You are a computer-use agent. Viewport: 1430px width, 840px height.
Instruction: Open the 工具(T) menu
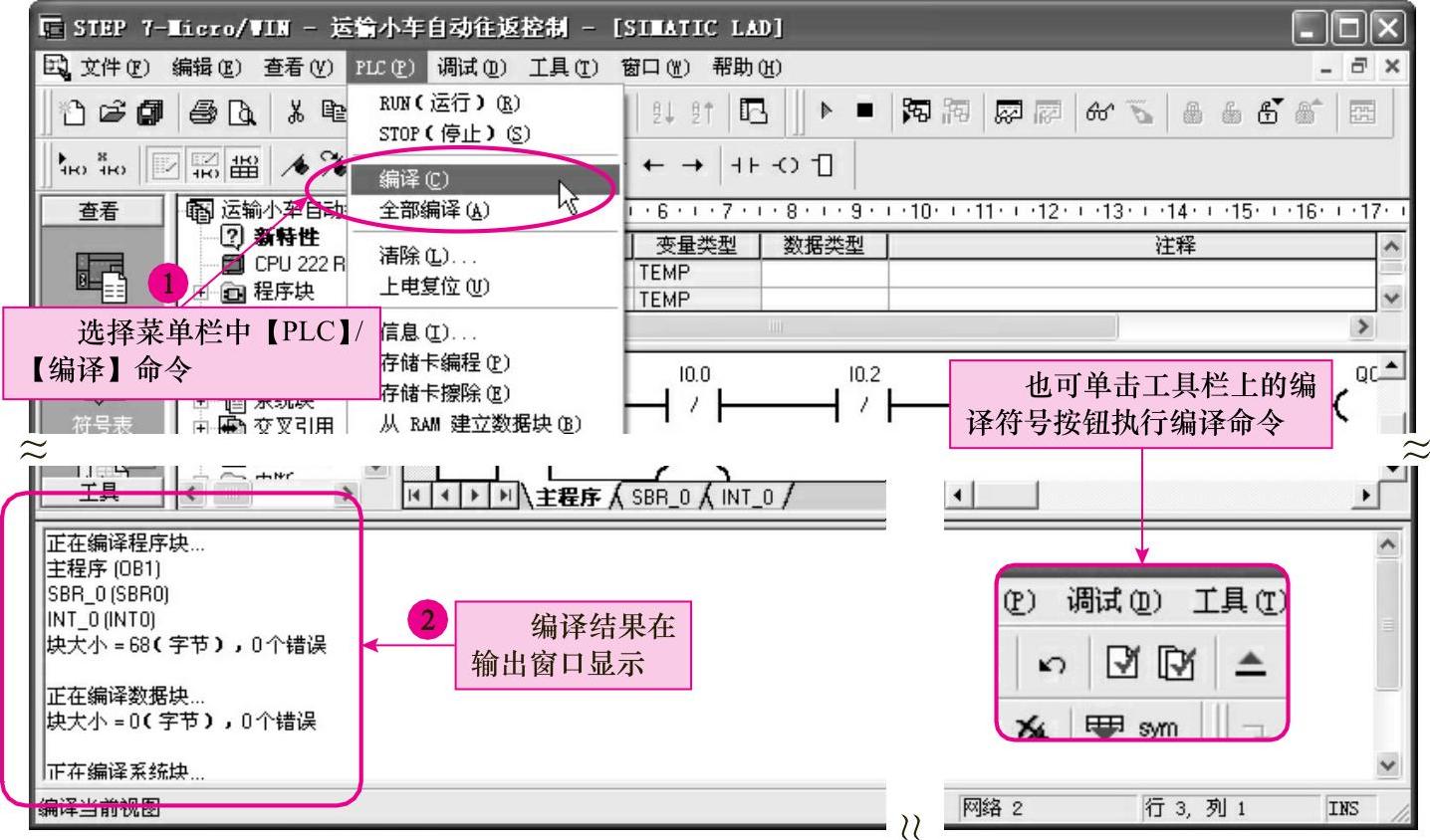[564, 68]
